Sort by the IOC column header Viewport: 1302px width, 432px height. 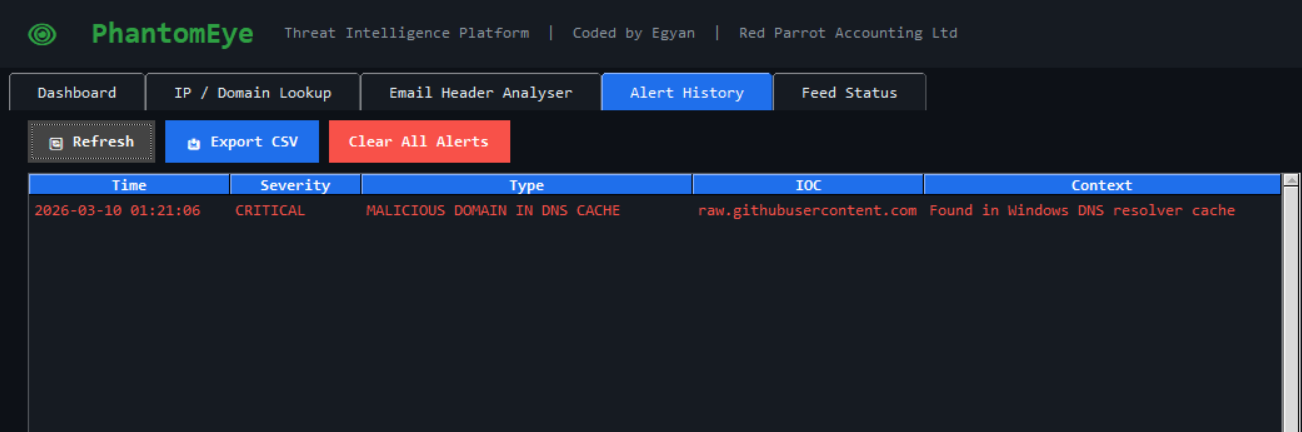[808, 185]
